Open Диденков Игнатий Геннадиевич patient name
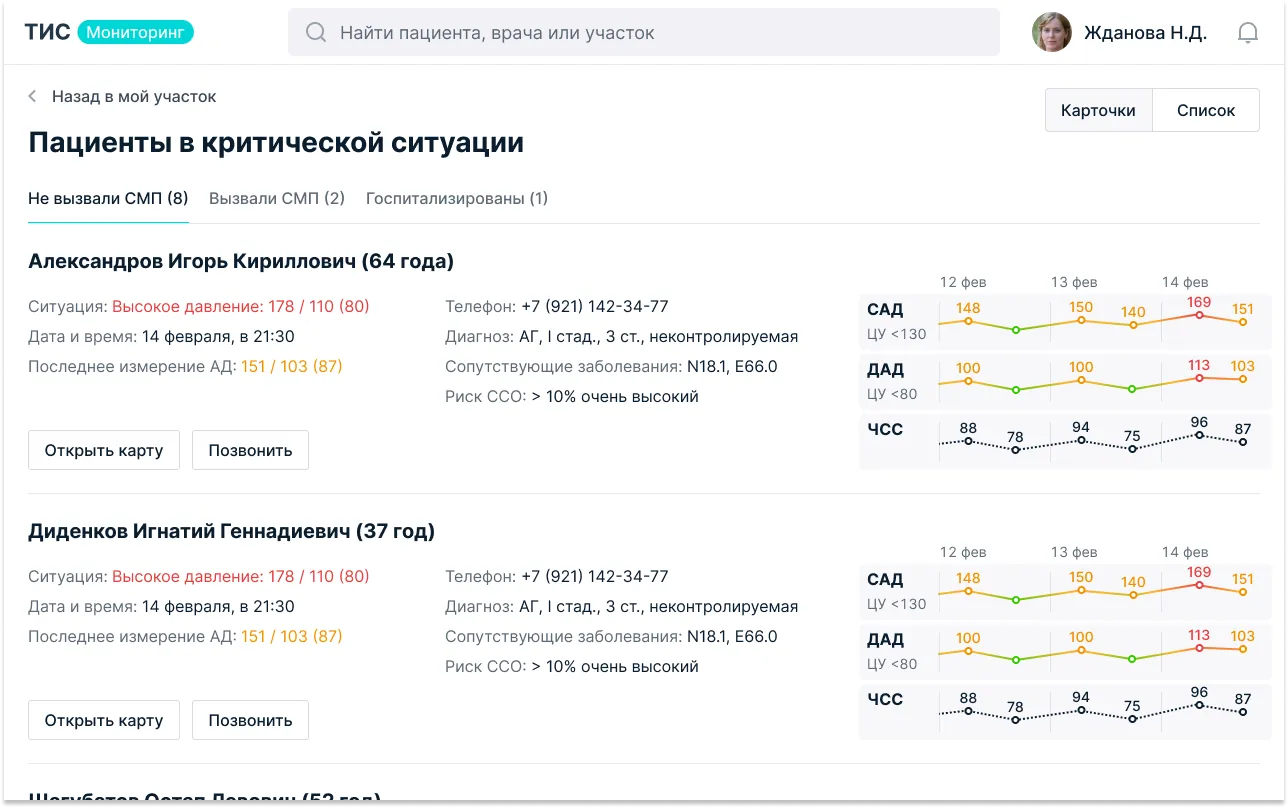The height and width of the screenshot is (808, 1288). (x=232, y=532)
